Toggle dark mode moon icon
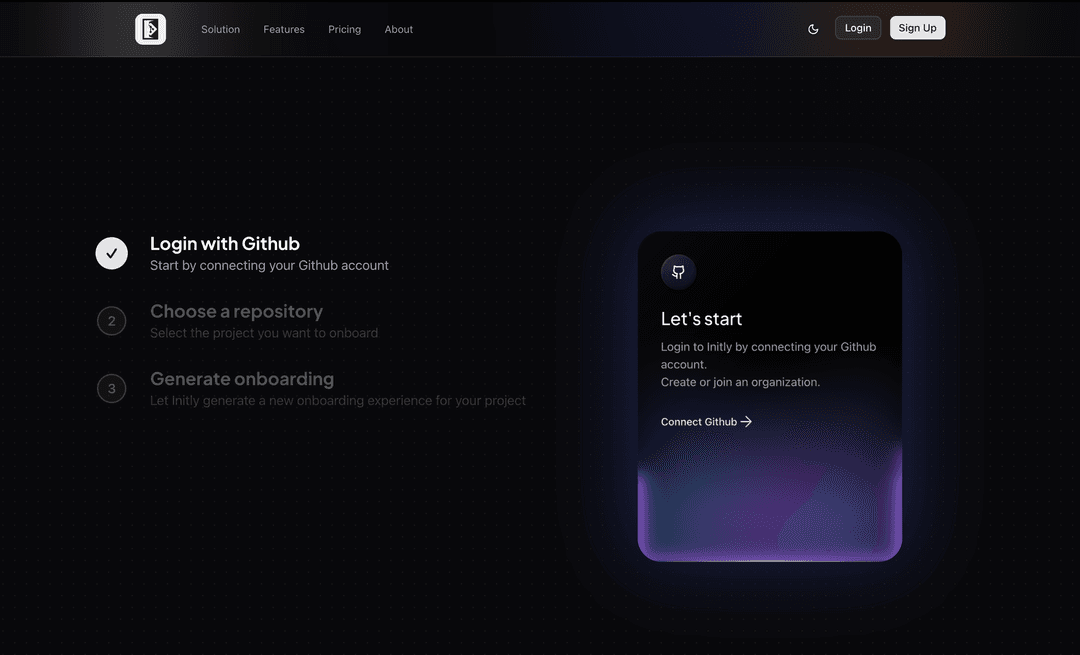Image resolution: width=1080 pixels, height=655 pixels. (x=813, y=29)
